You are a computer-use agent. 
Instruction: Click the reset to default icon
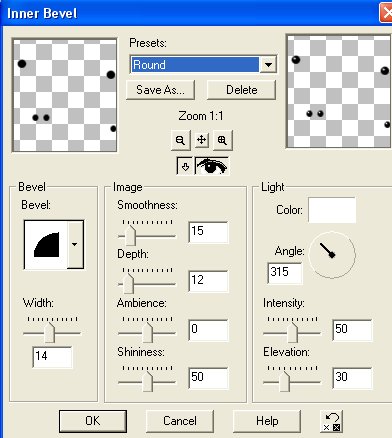coord(332,421)
